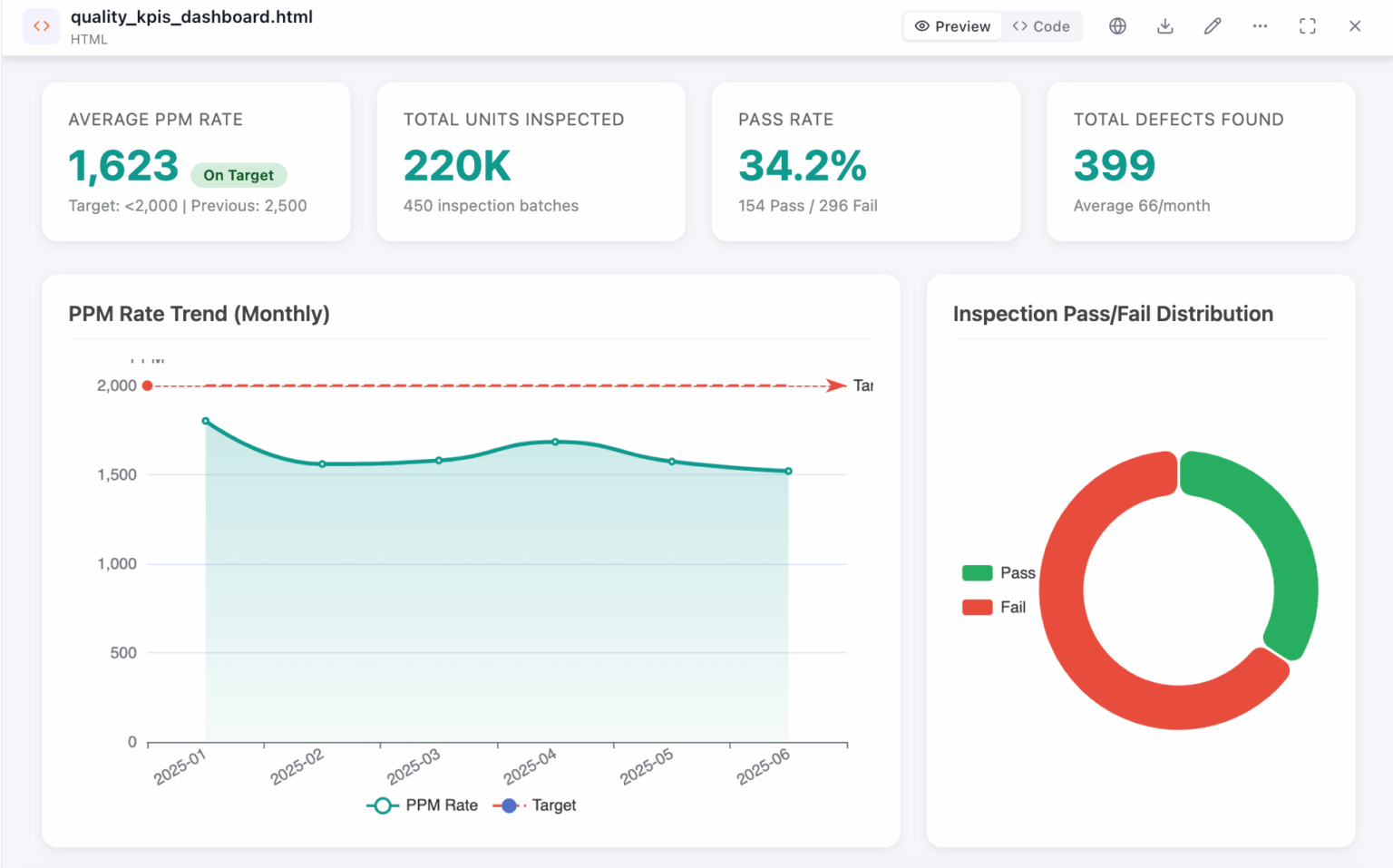
Task: Click the 2025-02 data point on the line
Action: click(x=322, y=464)
